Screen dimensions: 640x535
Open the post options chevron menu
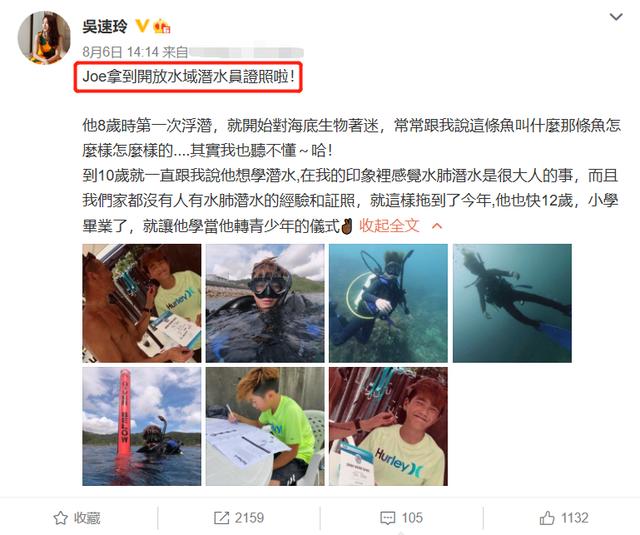point(616,17)
